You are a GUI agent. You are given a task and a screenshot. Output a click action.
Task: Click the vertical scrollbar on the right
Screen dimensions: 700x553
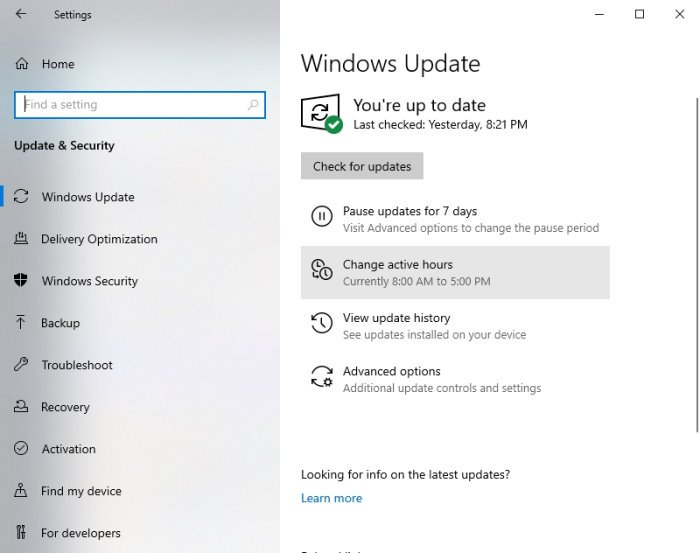[697, 265]
